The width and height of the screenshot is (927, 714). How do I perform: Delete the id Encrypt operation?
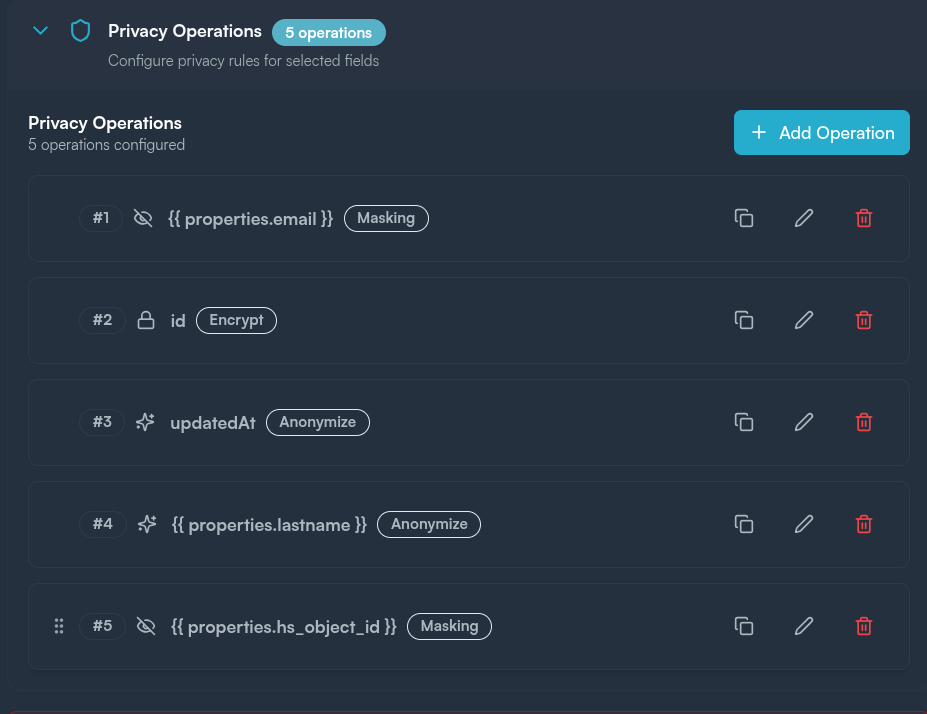click(864, 320)
